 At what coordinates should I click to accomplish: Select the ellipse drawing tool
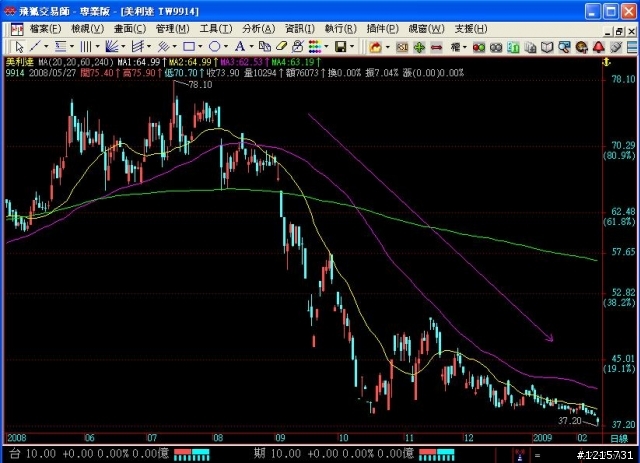click(214, 47)
